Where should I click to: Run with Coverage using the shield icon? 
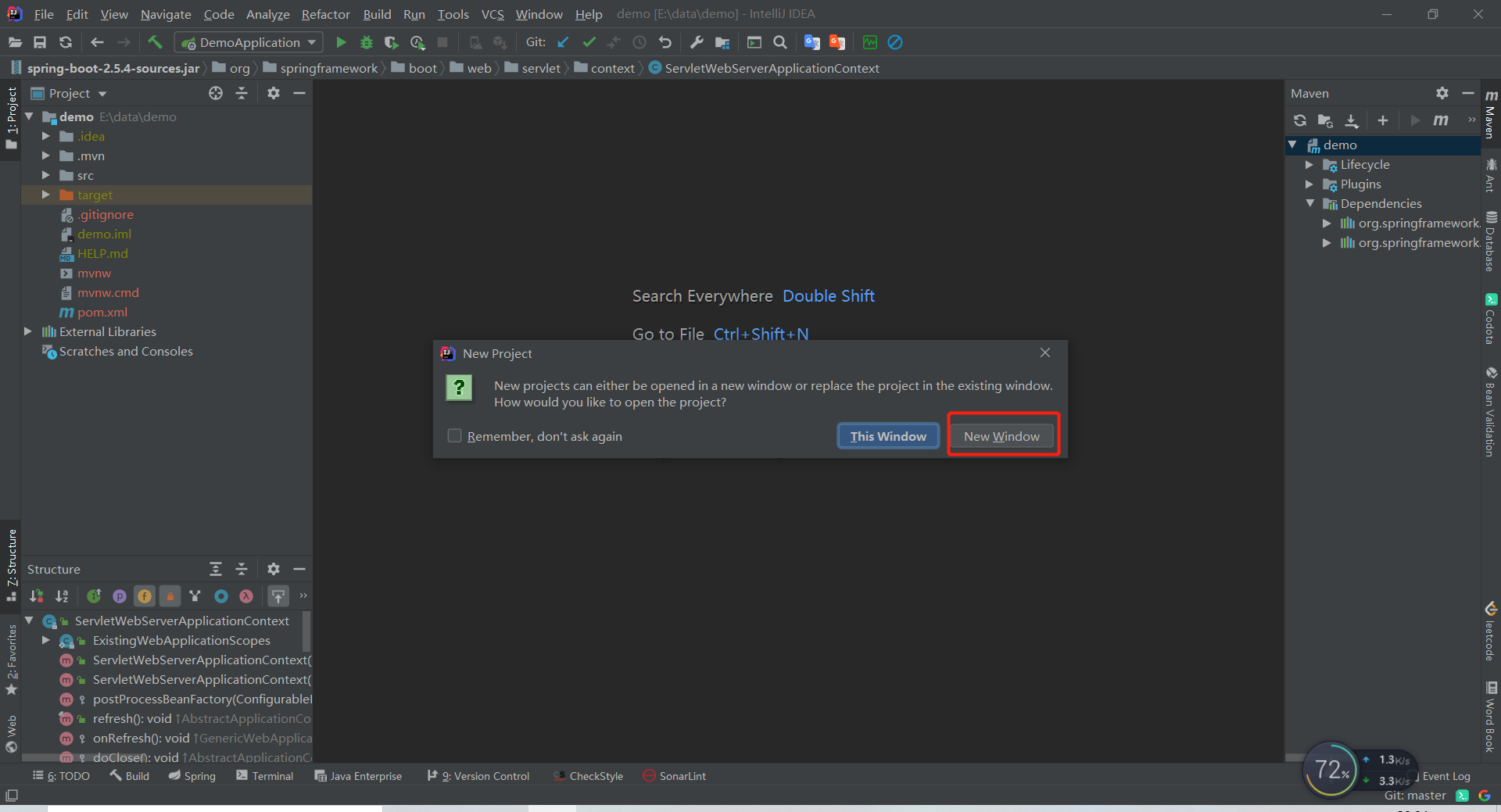coord(391,42)
